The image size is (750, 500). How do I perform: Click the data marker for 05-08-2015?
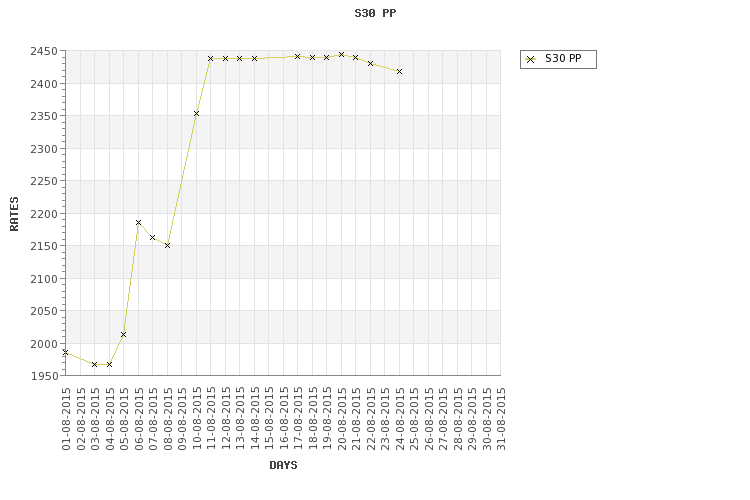coord(123,334)
